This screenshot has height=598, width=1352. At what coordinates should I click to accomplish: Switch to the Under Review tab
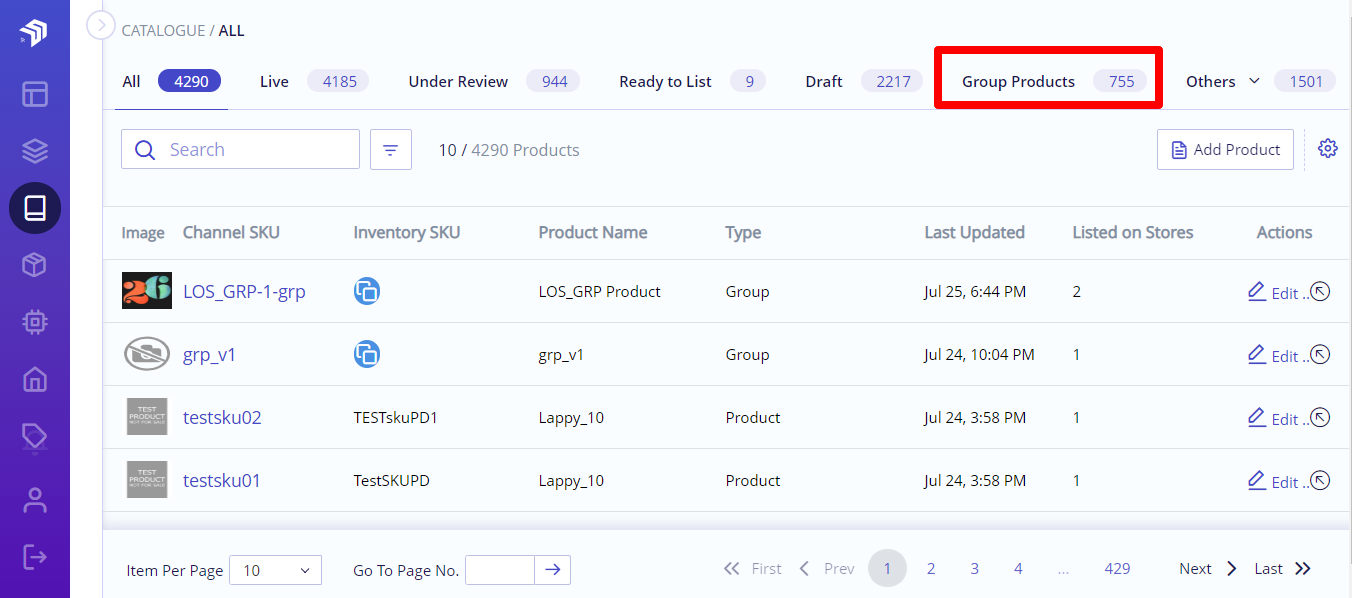[494, 81]
